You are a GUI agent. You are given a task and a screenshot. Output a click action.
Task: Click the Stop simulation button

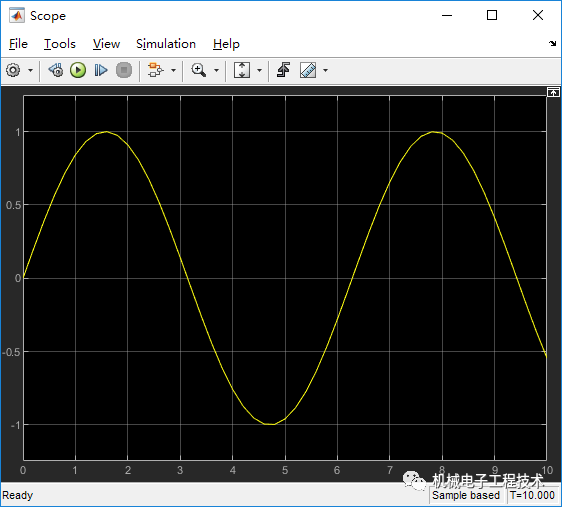[x=124, y=70]
